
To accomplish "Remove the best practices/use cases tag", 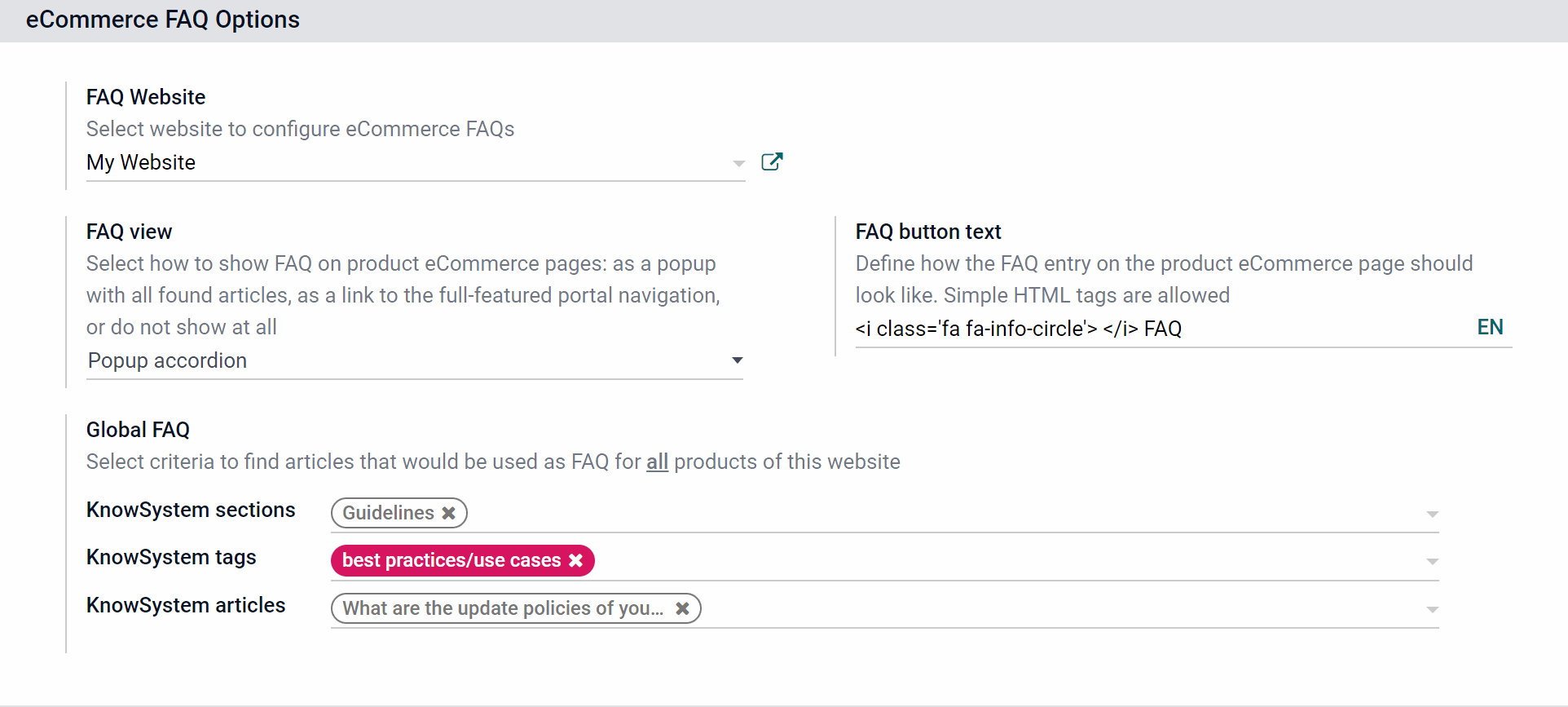I will (x=575, y=560).
